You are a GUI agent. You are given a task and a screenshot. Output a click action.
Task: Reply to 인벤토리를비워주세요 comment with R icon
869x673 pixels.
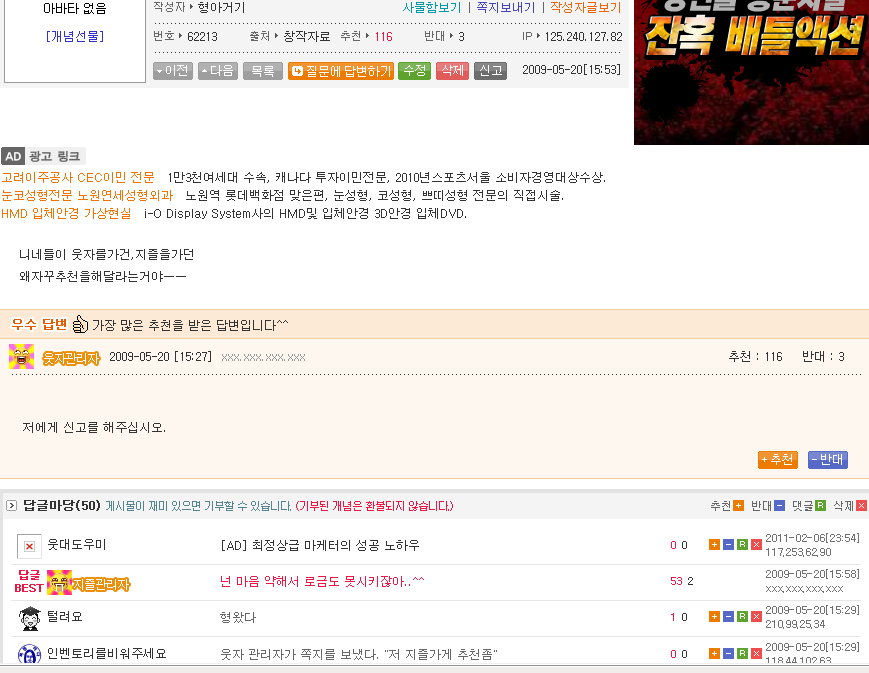[742, 654]
